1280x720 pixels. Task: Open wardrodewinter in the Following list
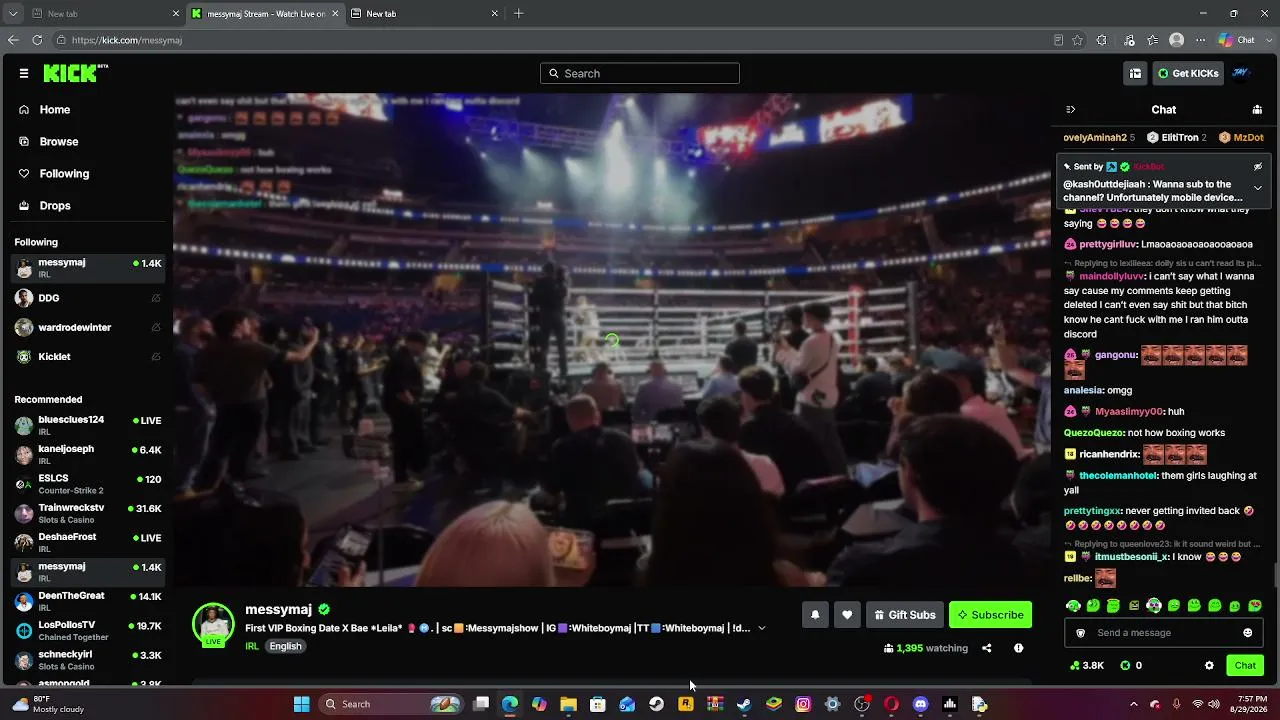click(x=88, y=328)
